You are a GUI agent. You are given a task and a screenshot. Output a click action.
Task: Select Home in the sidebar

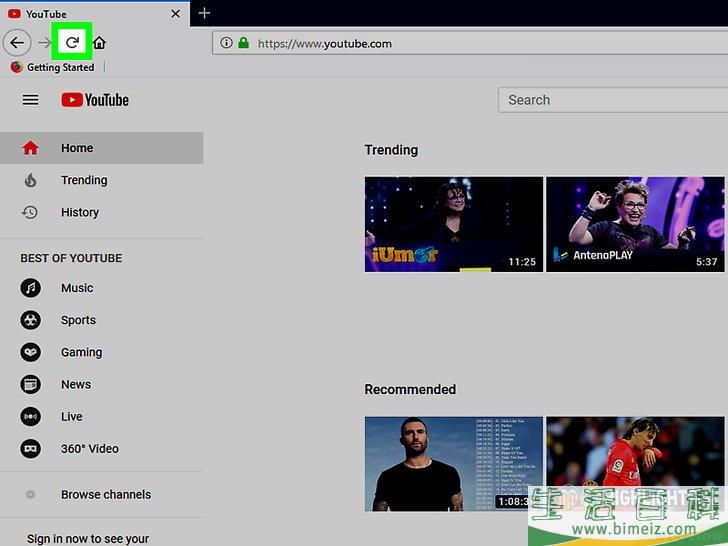click(101, 148)
